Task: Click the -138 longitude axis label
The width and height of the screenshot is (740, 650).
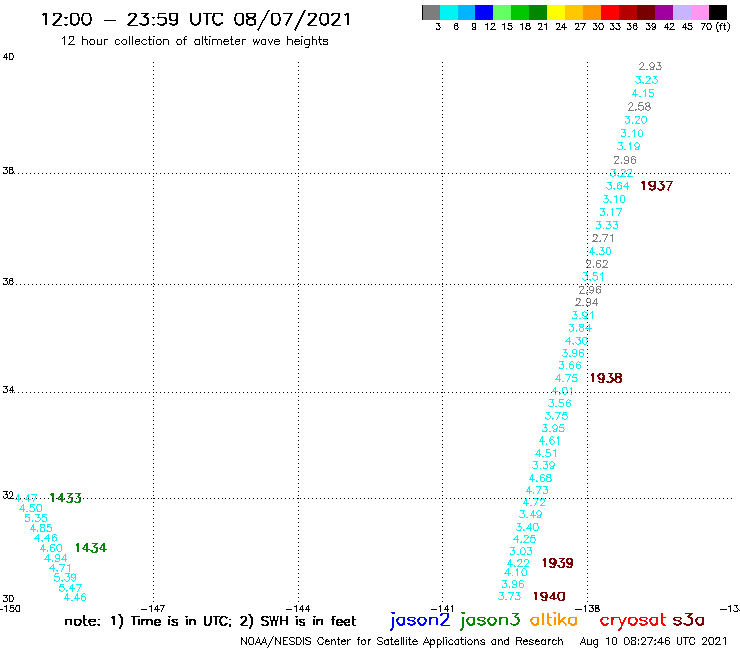Action: [587, 609]
